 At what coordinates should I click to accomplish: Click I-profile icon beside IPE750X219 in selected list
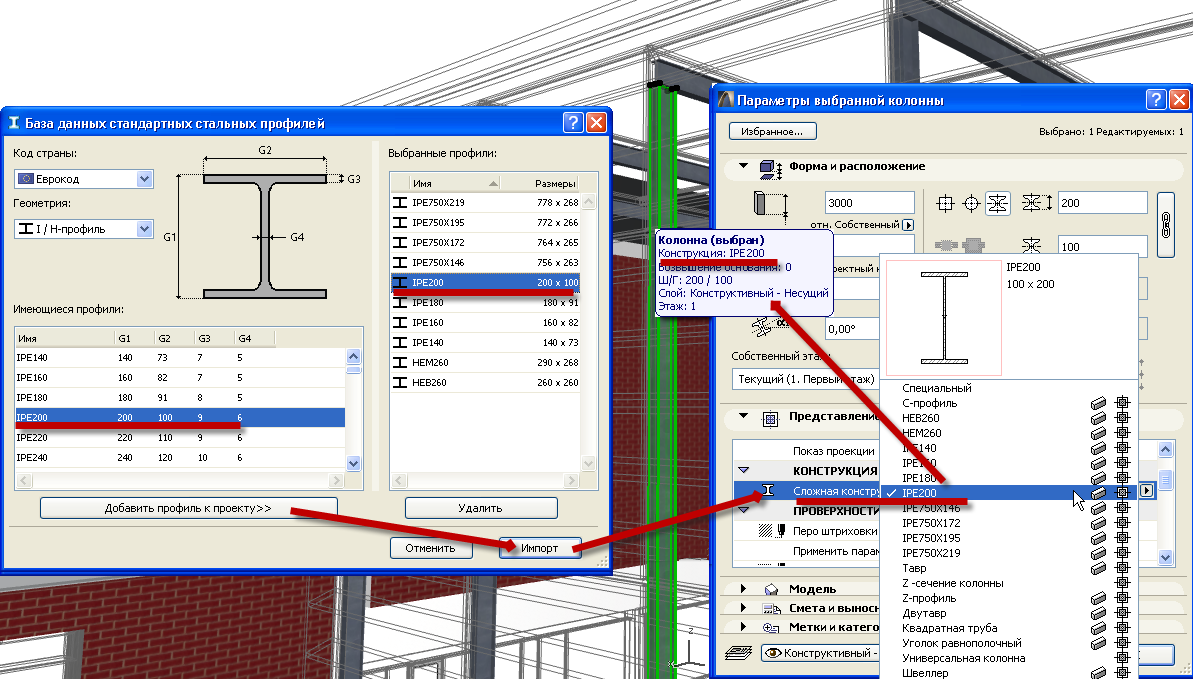pyautogui.click(x=399, y=202)
